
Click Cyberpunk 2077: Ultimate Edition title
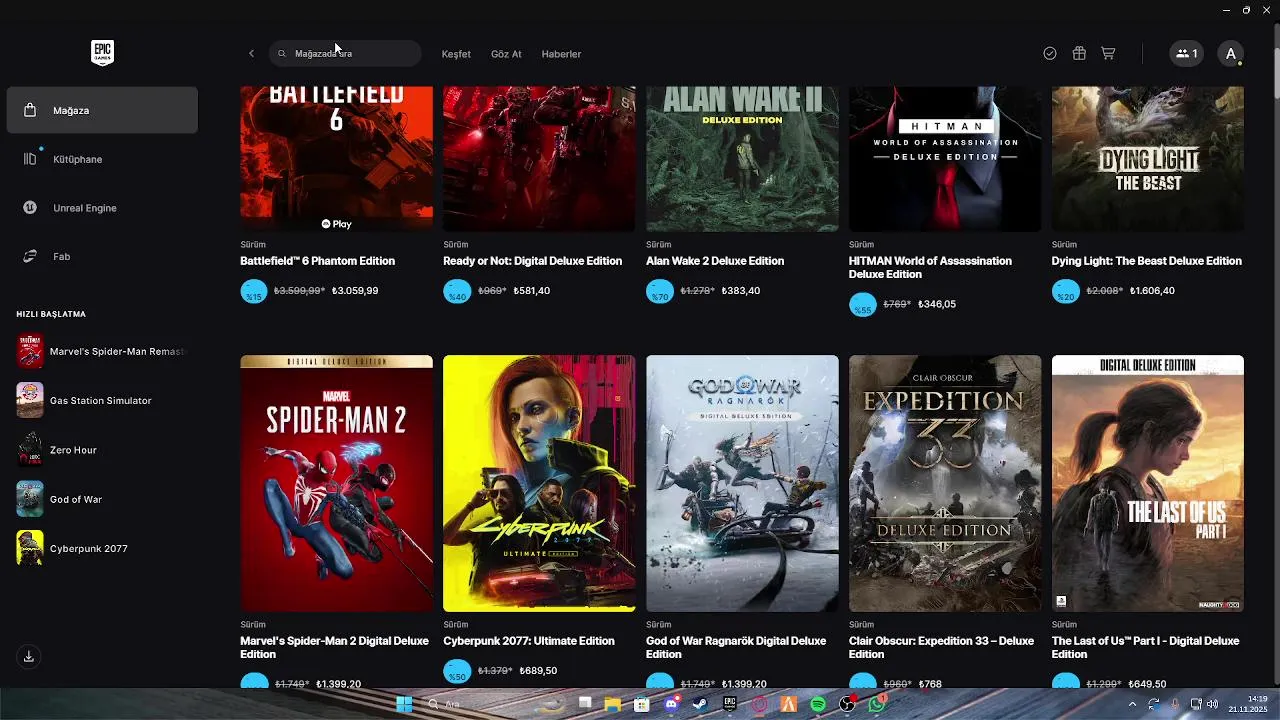click(x=528, y=641)
